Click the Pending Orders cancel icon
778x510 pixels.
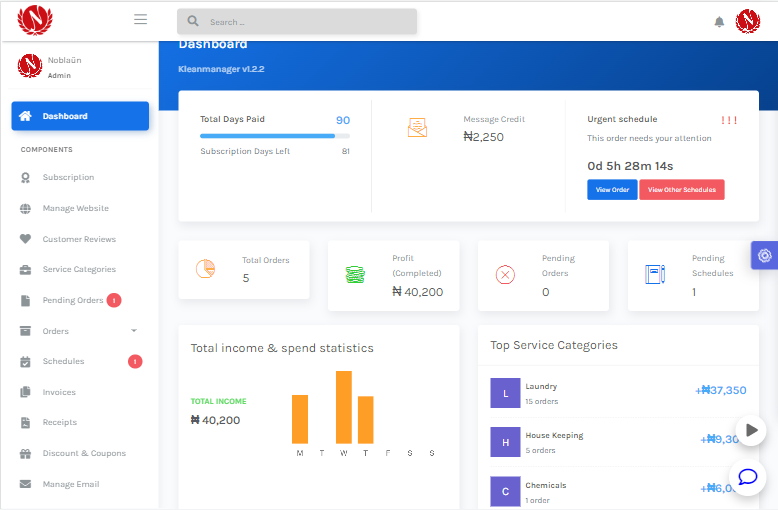[x=505, y=274]
